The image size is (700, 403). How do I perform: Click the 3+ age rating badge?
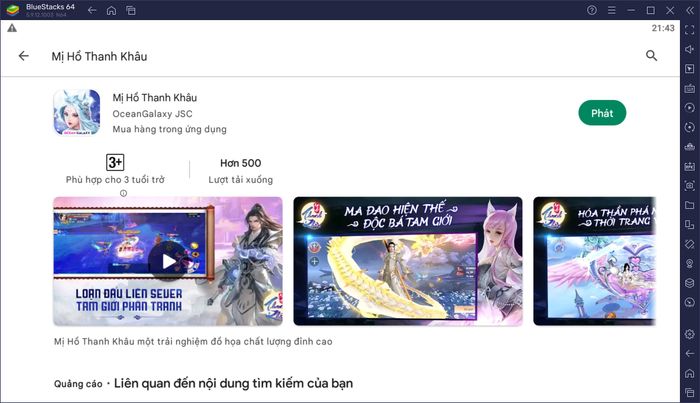tap(115, 162)
